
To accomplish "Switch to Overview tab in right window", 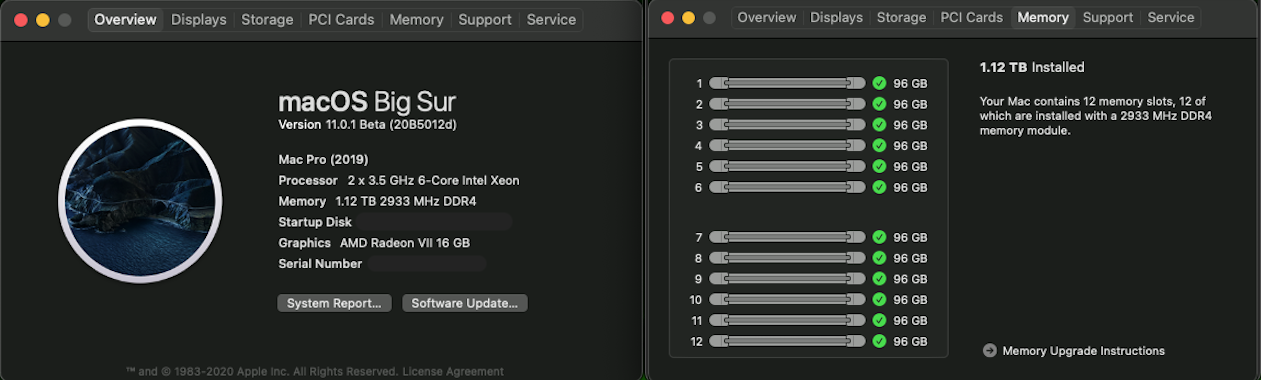I will click(767, 17).
